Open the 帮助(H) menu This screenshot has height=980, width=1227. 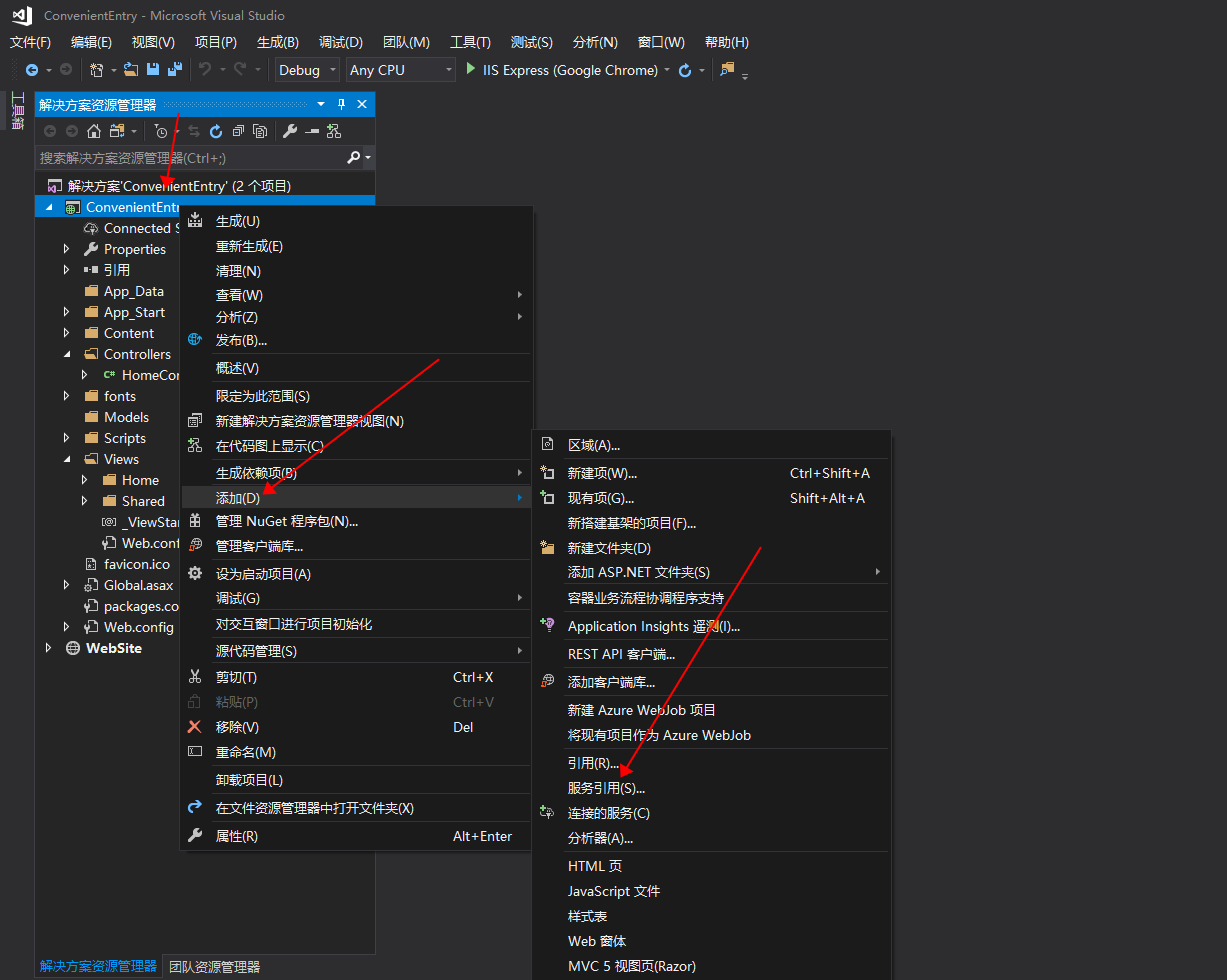click(727, 42)
